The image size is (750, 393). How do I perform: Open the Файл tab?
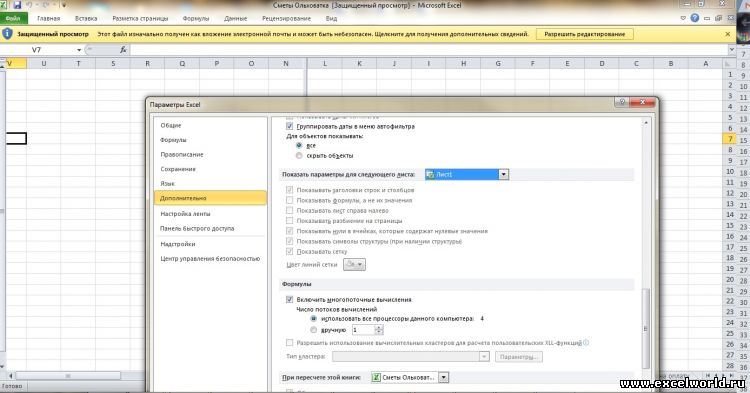[x=13, y=18]
